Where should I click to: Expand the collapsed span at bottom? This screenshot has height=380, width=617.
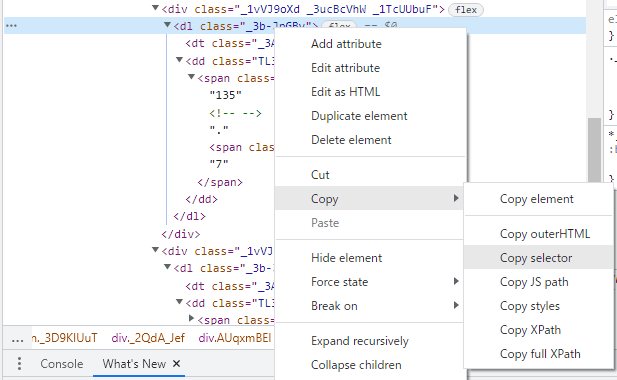[x=192, y=318]
